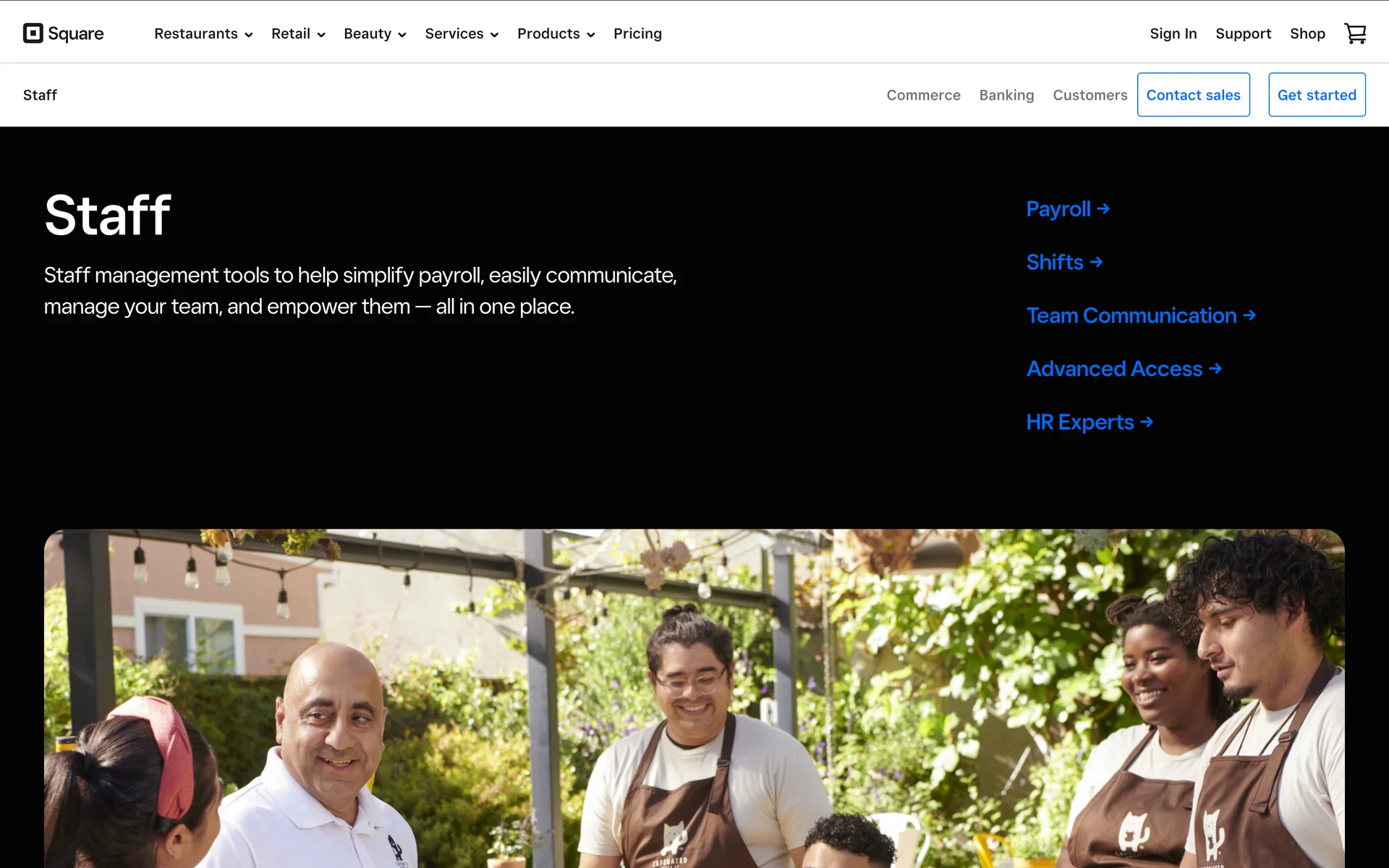Go to the Pricing page
Image resolution: width=1389 pixels, height=868 pixels.
(637, 33)
